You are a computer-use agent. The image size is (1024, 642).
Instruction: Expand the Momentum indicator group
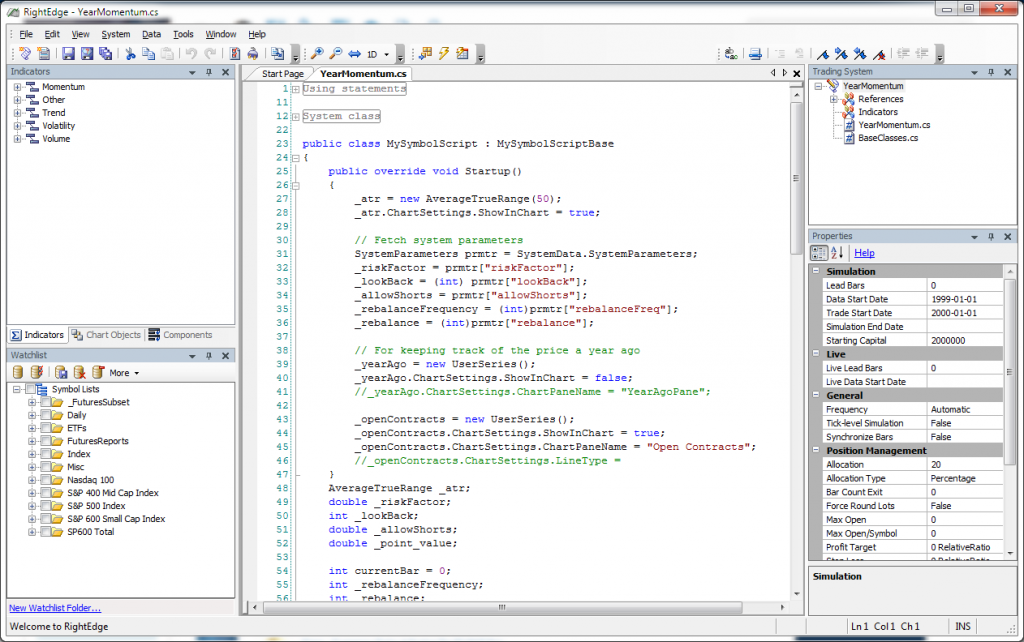(17, 87)
